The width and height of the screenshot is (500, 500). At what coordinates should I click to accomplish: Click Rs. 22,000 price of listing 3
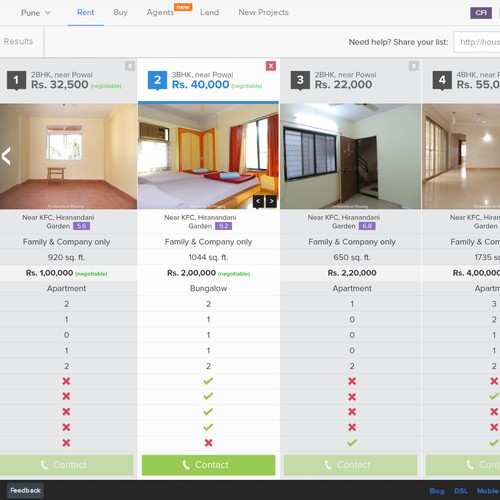click(x=343, y=85)
